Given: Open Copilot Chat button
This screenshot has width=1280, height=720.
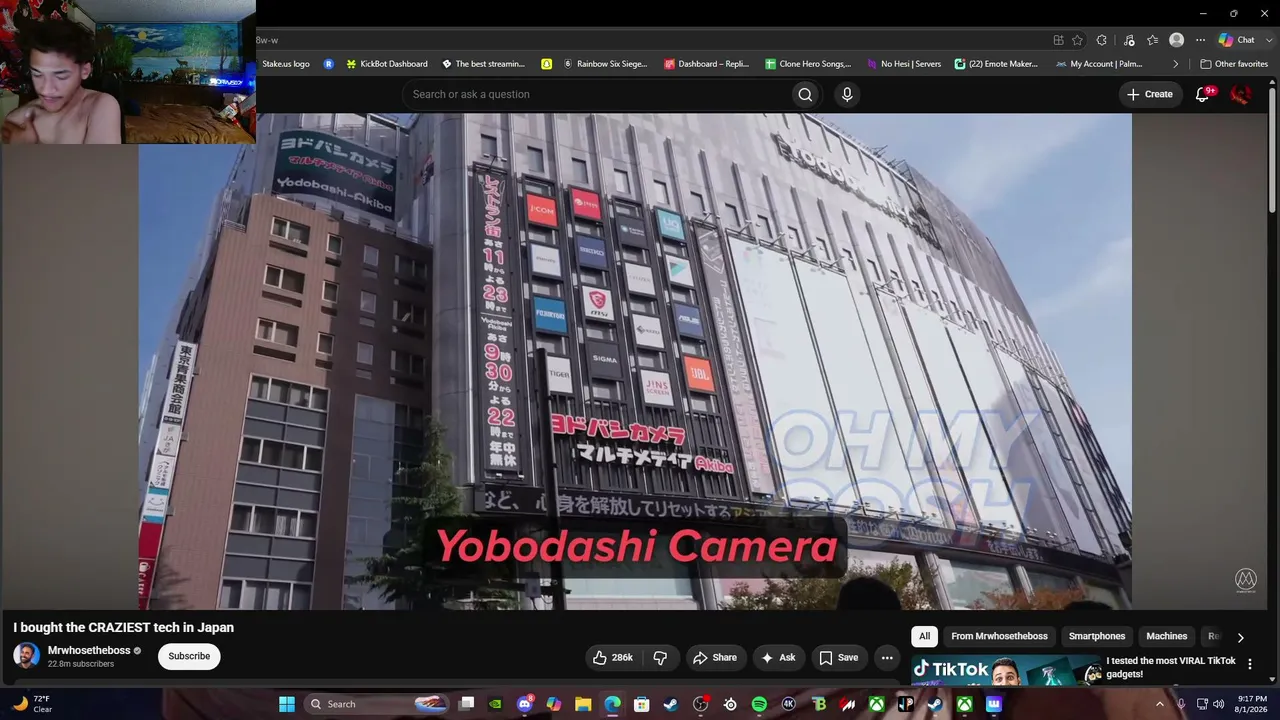Looking at the screenshot, I should click(x=1236, y=40).
